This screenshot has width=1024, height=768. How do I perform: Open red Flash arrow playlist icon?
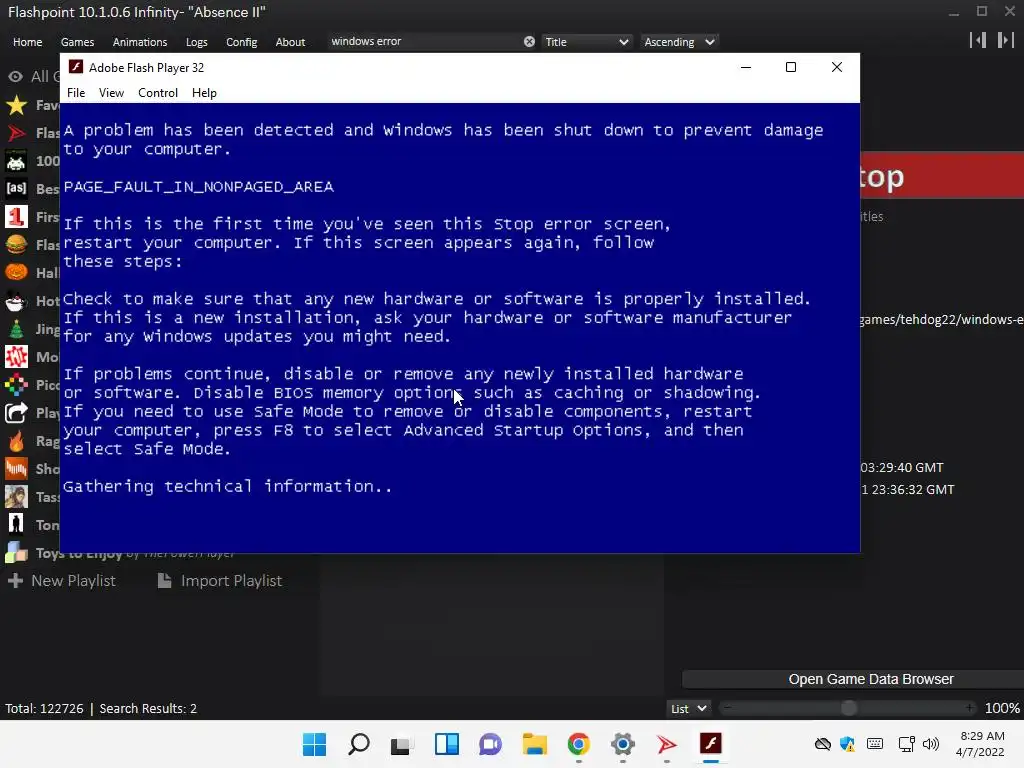16,133
